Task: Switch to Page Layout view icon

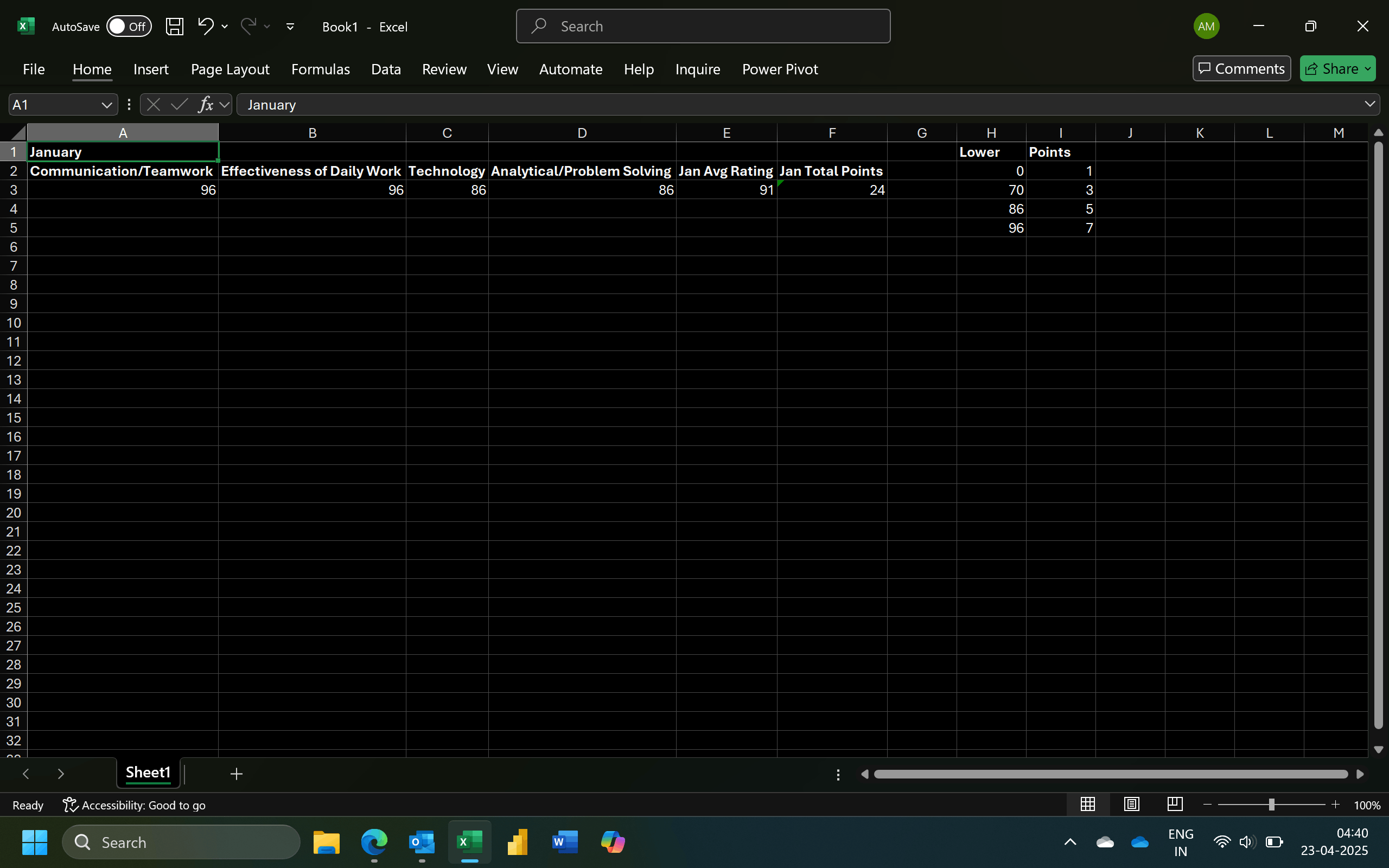Action: click(1131, 805)
